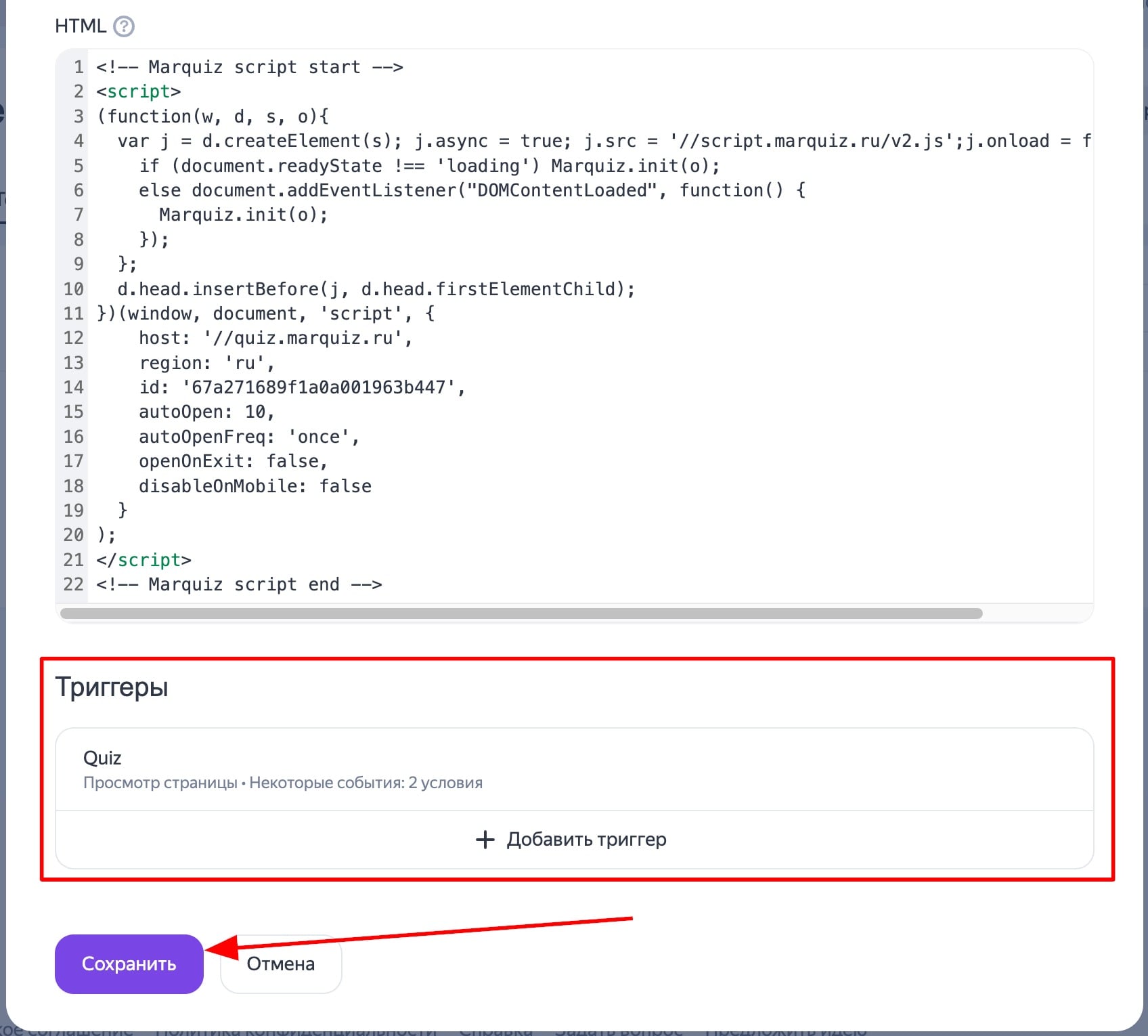1148x1036 pixels.
Task: Open the Quiz trigger row
Action: [575, 769]
